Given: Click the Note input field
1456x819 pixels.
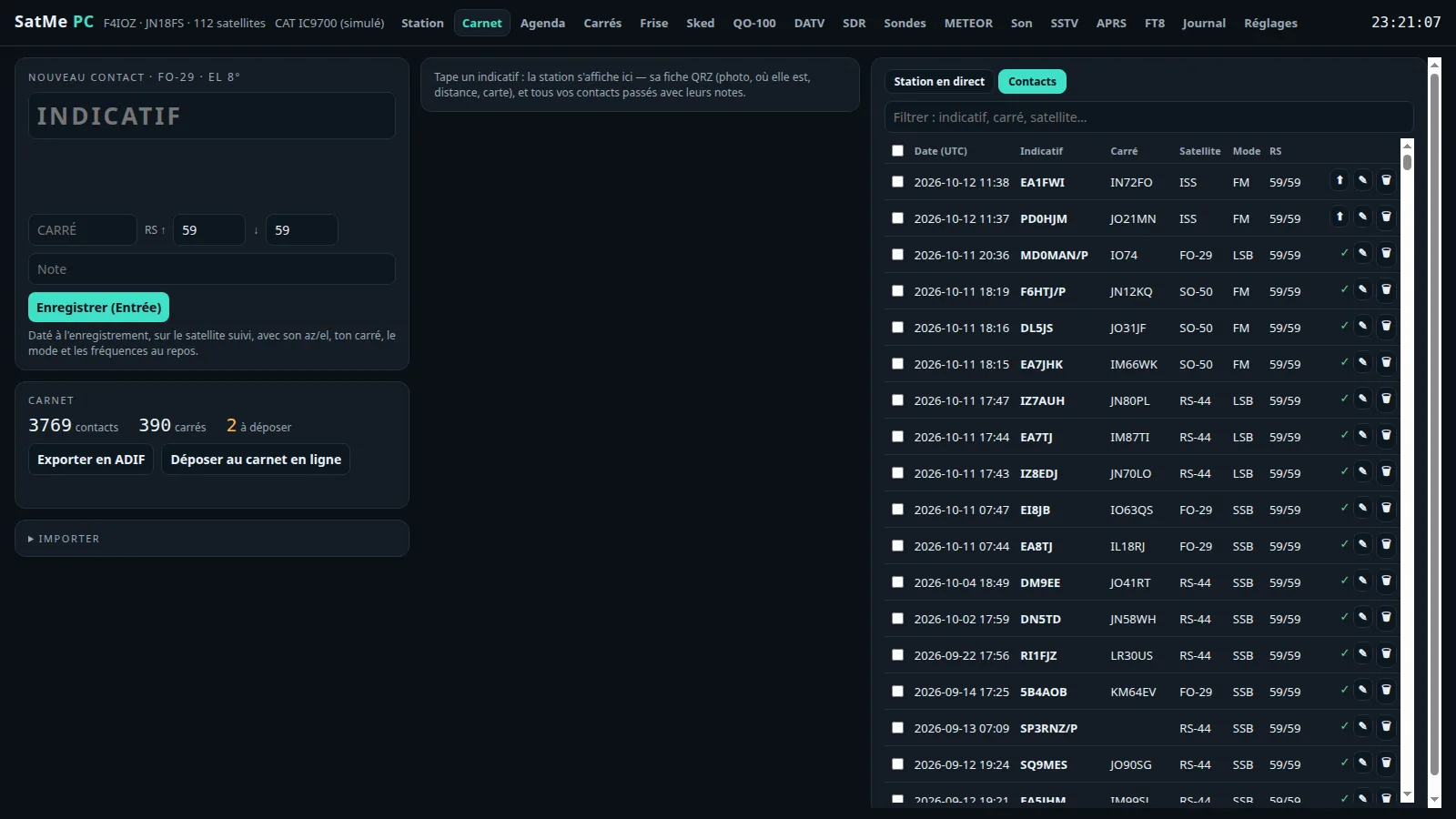Looking at the screenshot, I should coord(212,269).
